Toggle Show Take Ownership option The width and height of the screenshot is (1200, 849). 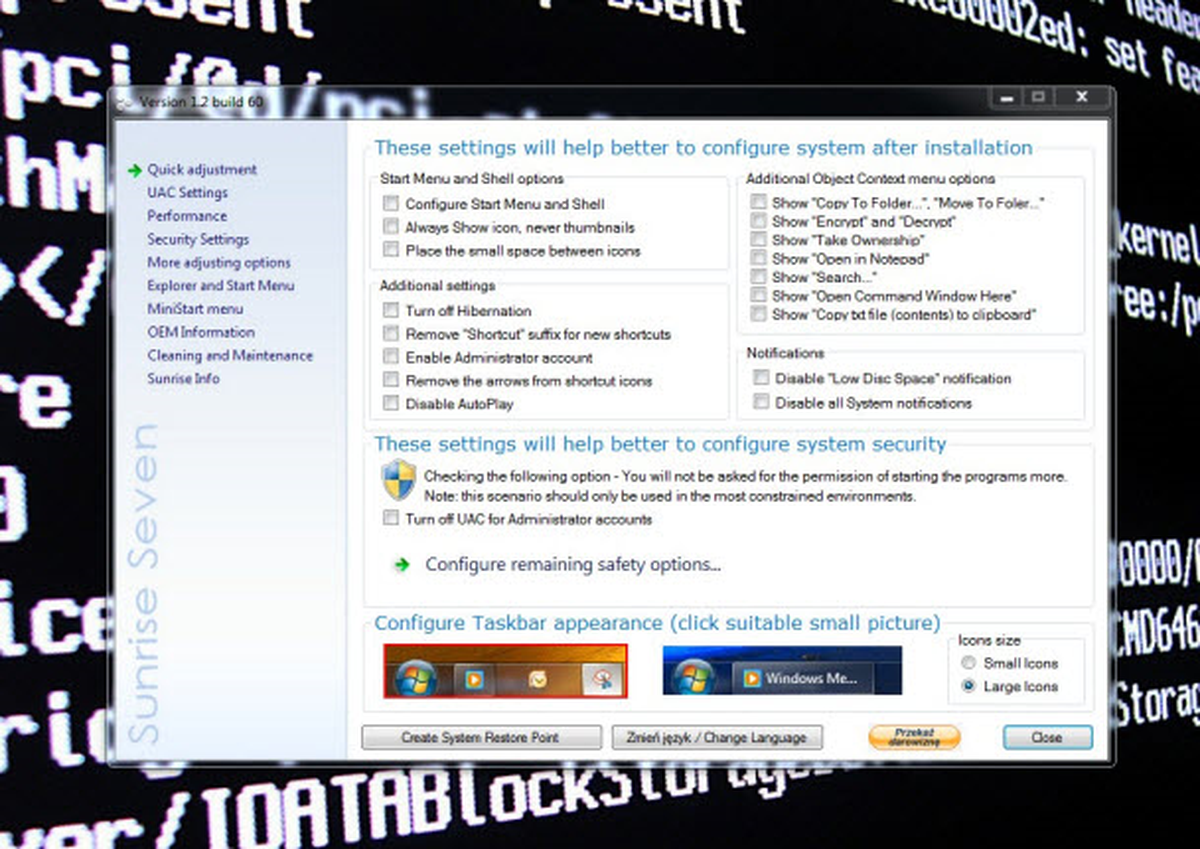coord(760,240)
